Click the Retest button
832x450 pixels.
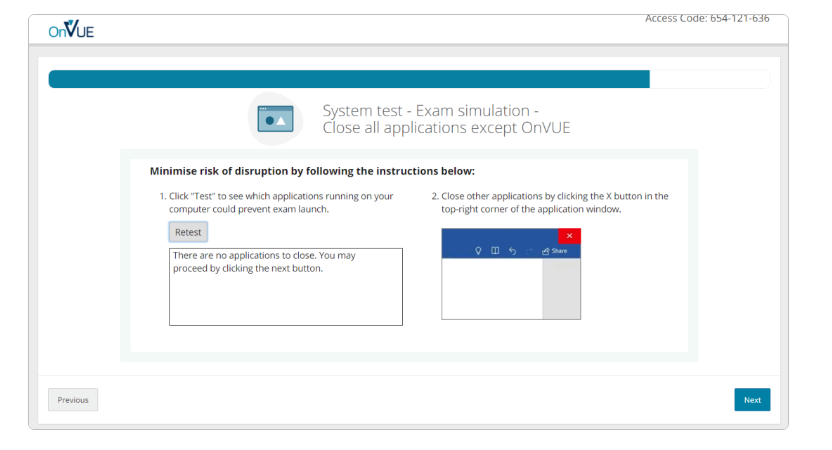click(x=188, y=232)
